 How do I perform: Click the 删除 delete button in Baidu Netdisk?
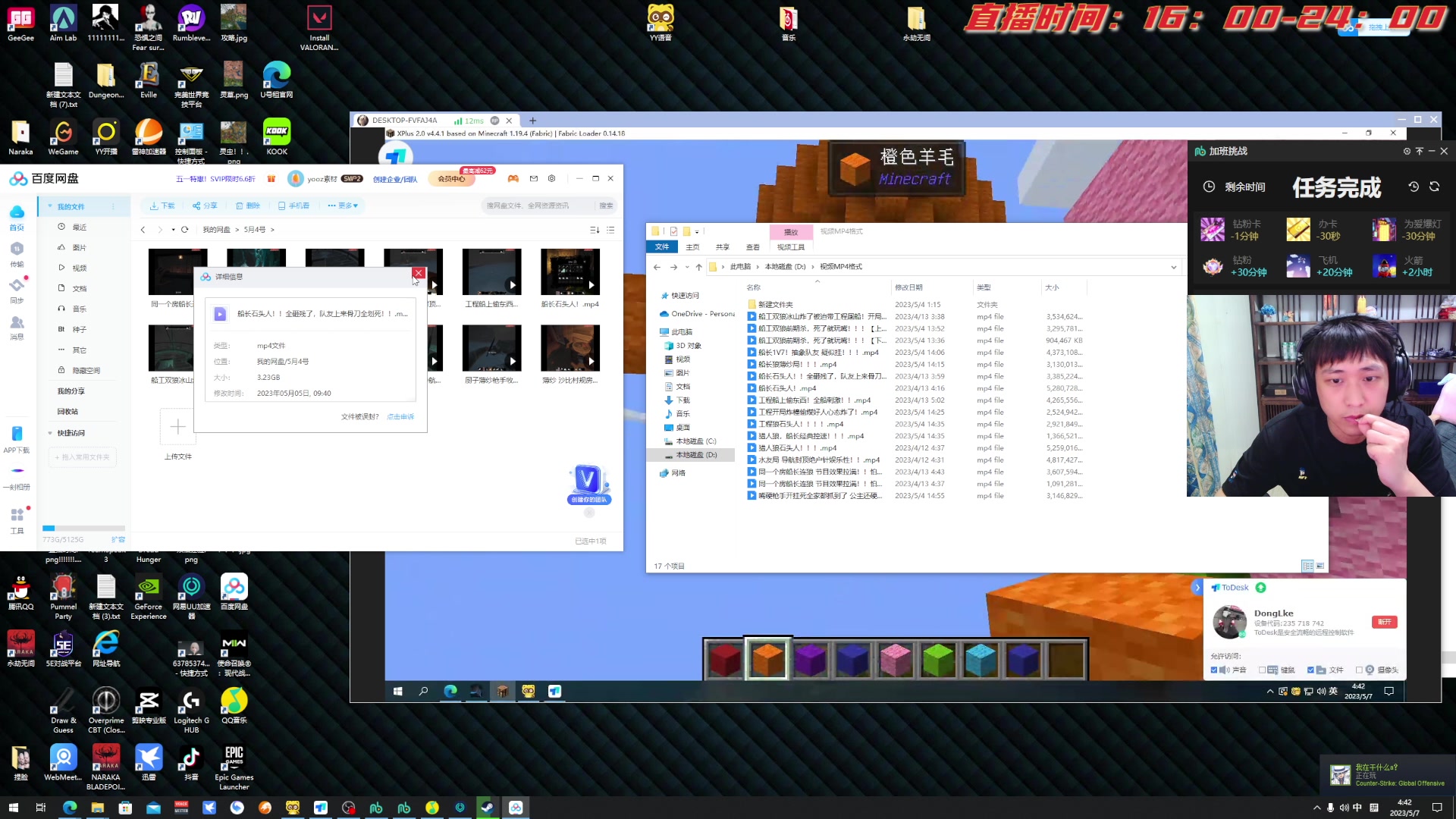tap(248, 206)
